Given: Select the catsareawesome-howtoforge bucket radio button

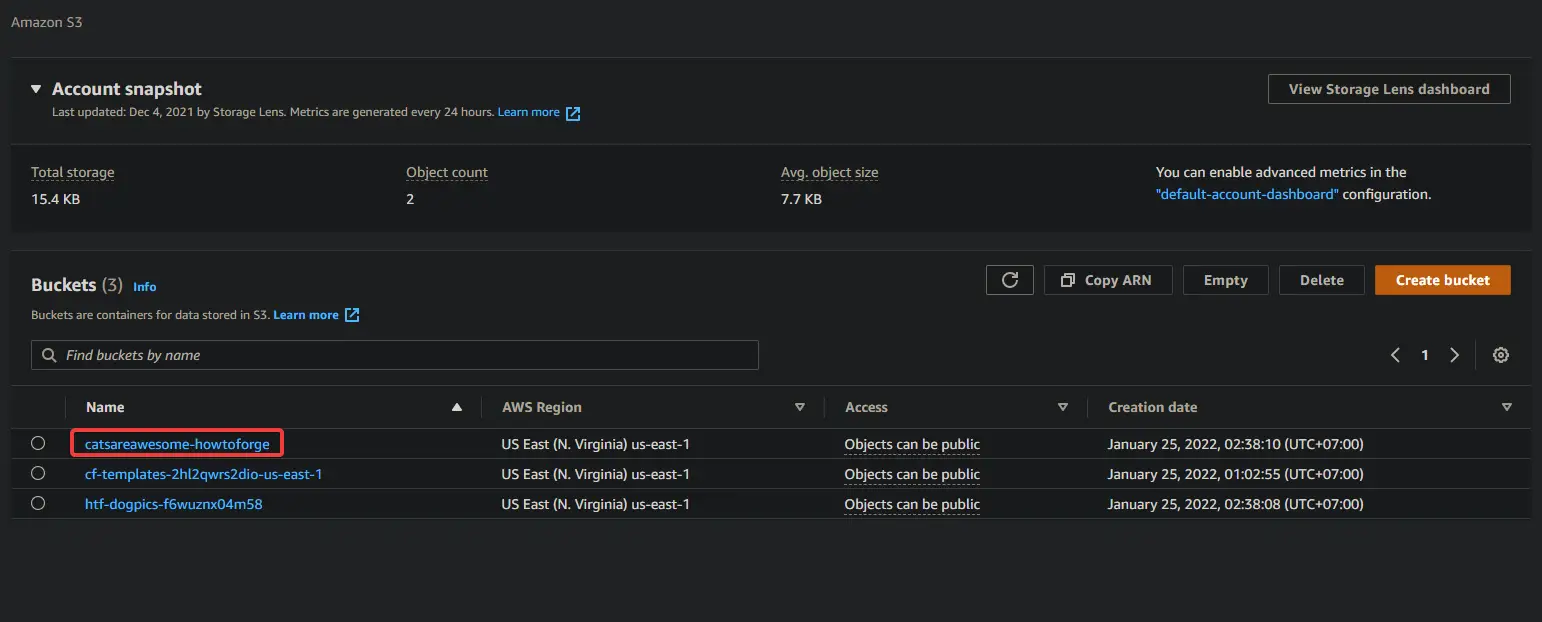Looking at the screenshot, I should (37, 443).
